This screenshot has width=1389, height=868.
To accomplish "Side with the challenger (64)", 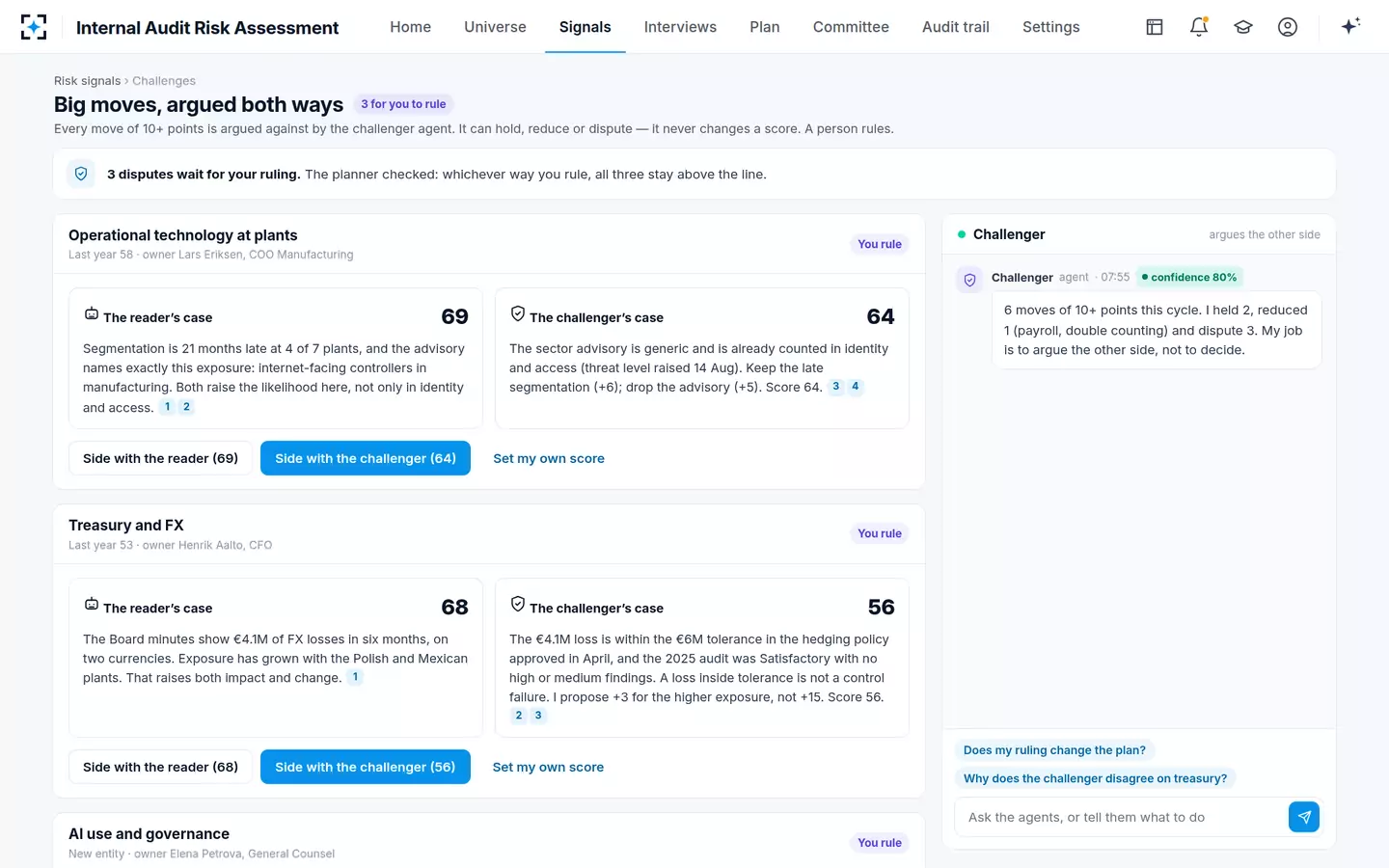I will 366,458.
